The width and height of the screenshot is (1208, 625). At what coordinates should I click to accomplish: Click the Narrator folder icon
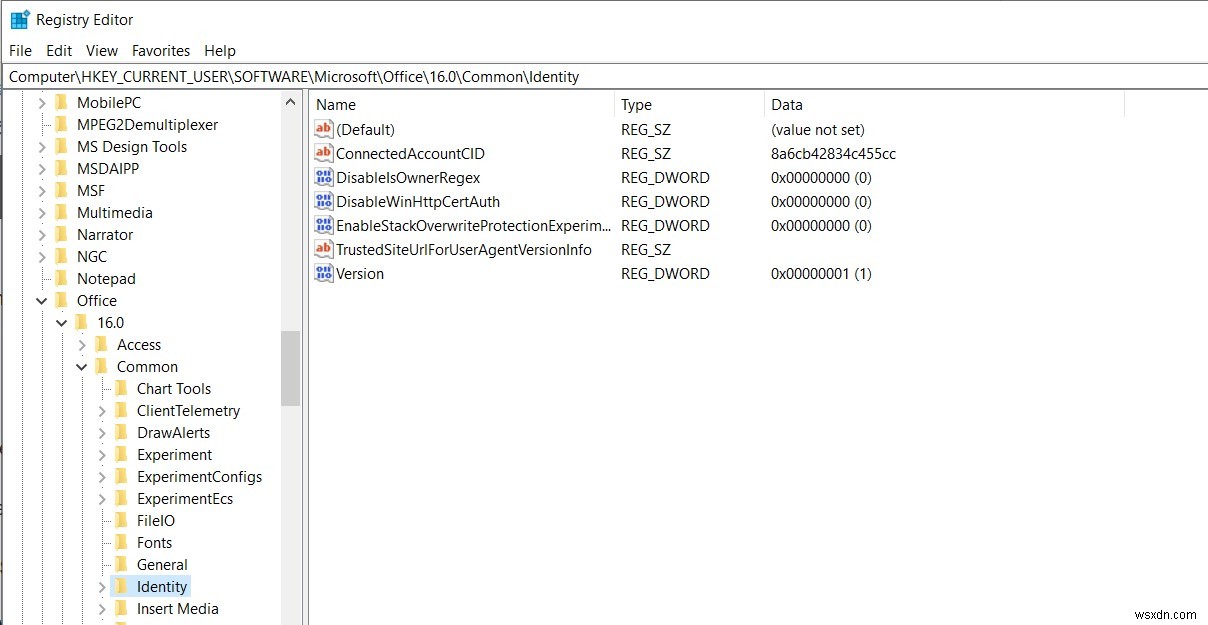pyautogui.click(x=62, y=234)
